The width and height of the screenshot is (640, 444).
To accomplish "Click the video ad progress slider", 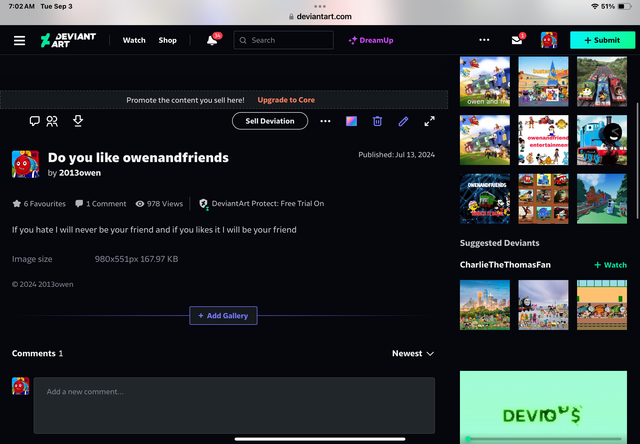I will click(543, 439).
